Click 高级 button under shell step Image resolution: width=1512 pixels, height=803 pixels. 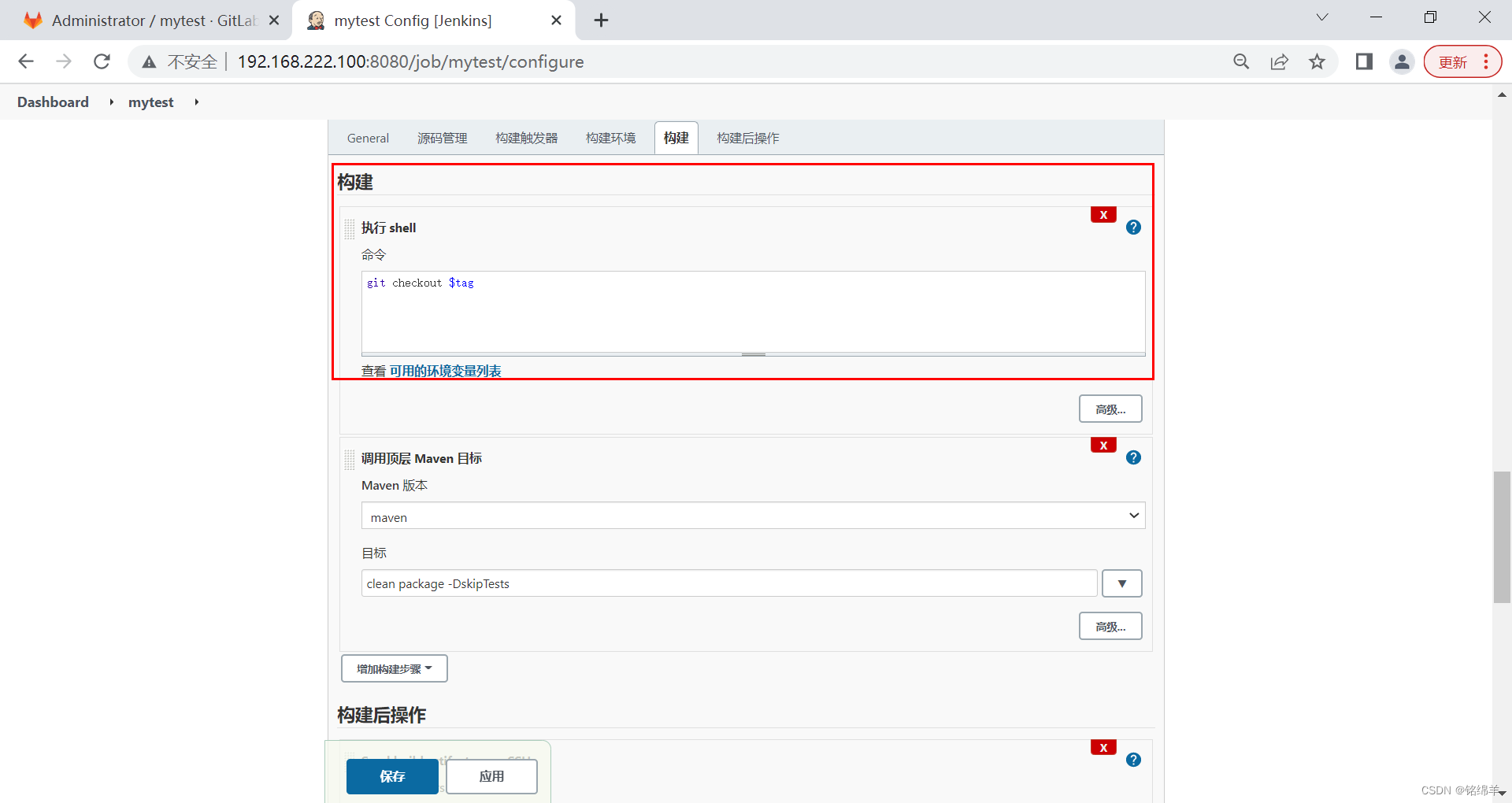1110,409
